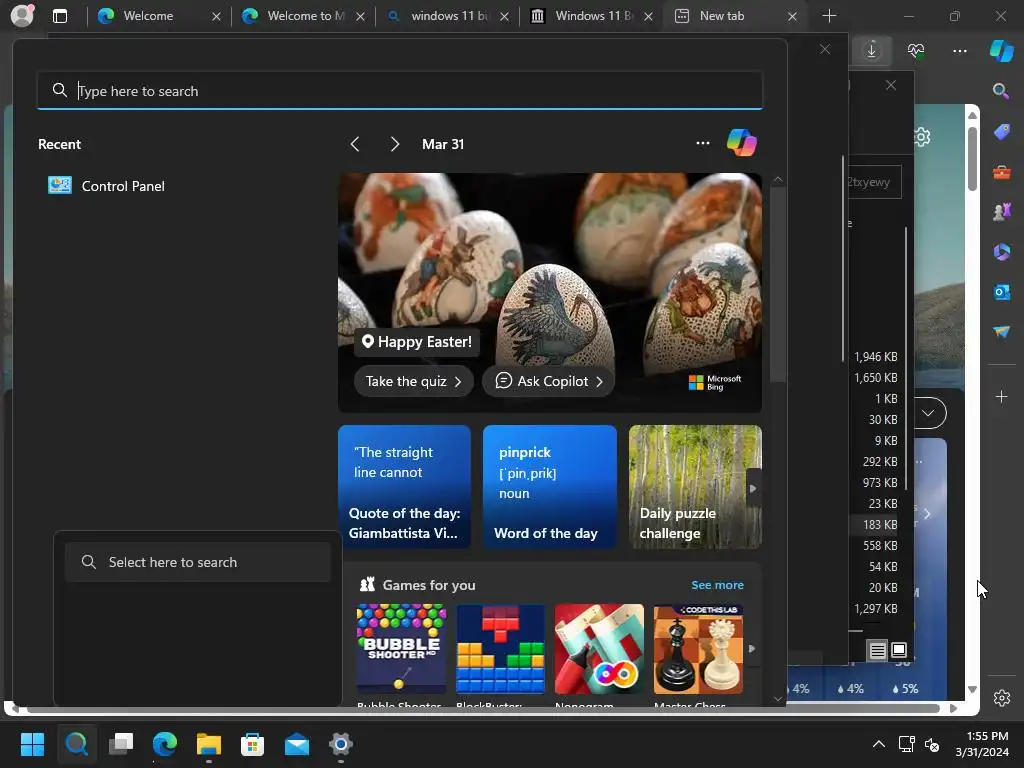
Task: Open a new Edge tab with plus
Action: pyautogui.click(x=829, y=16)
